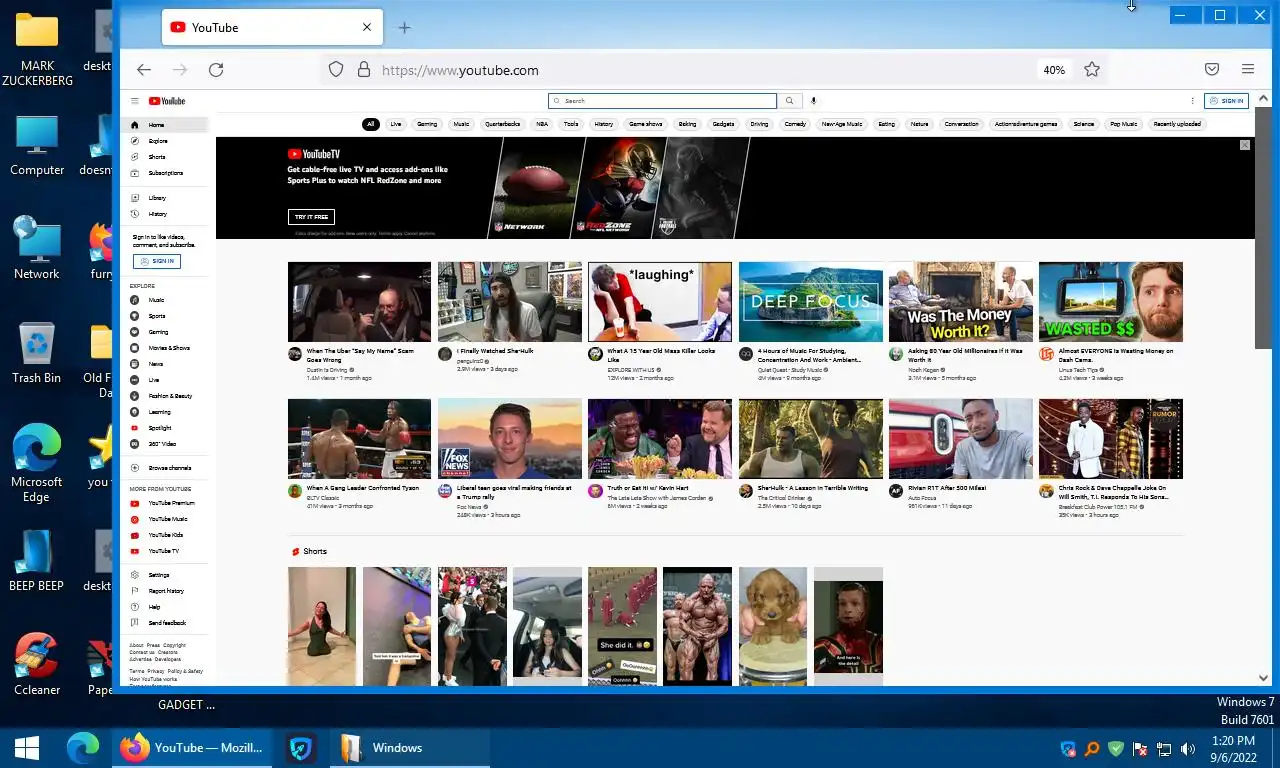Select the Recently uploaded chip
Image resolution: width=1280 pixels, height=768 pixels.
tap(1177, 124)
